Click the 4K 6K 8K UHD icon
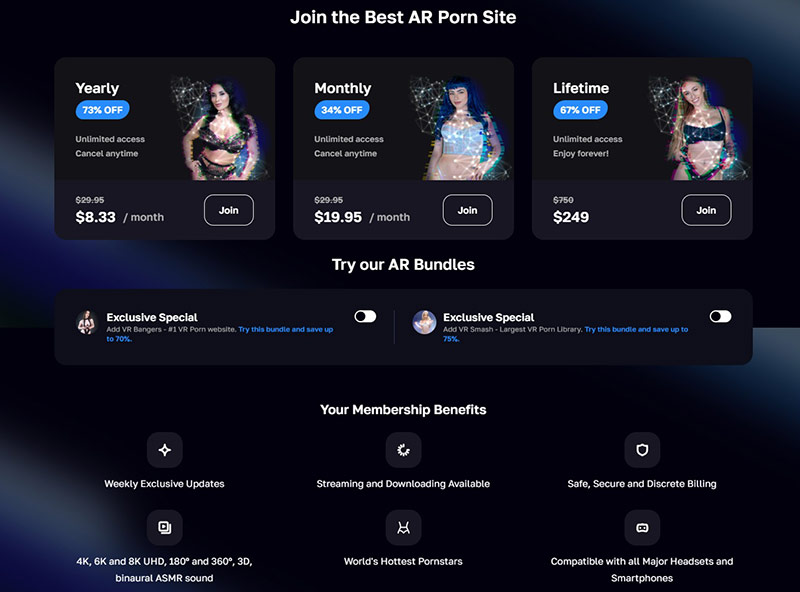The image size is (800, 592). tap(164, 527)
